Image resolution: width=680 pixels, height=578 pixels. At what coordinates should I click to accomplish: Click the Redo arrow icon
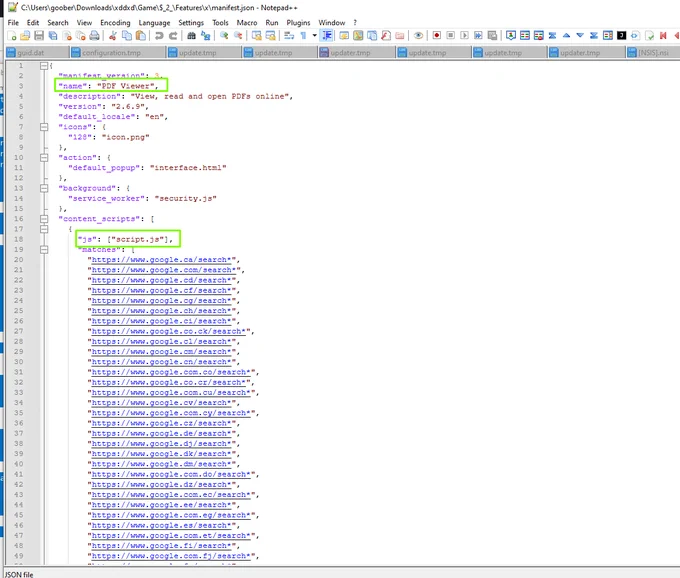pos(173,36)
